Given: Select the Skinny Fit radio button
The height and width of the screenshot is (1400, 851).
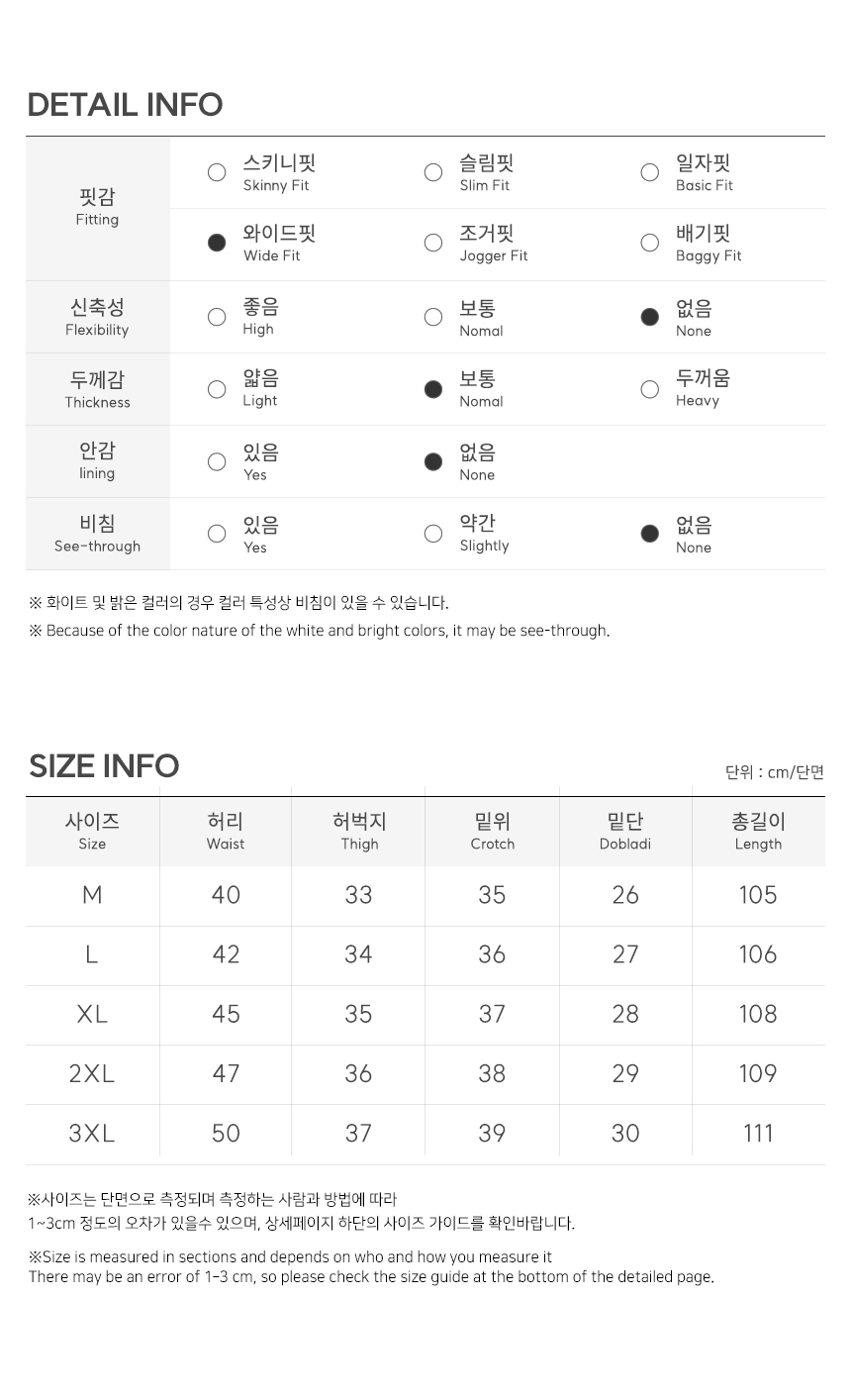Looking at the screenshot, I should (x=217, y=173).
